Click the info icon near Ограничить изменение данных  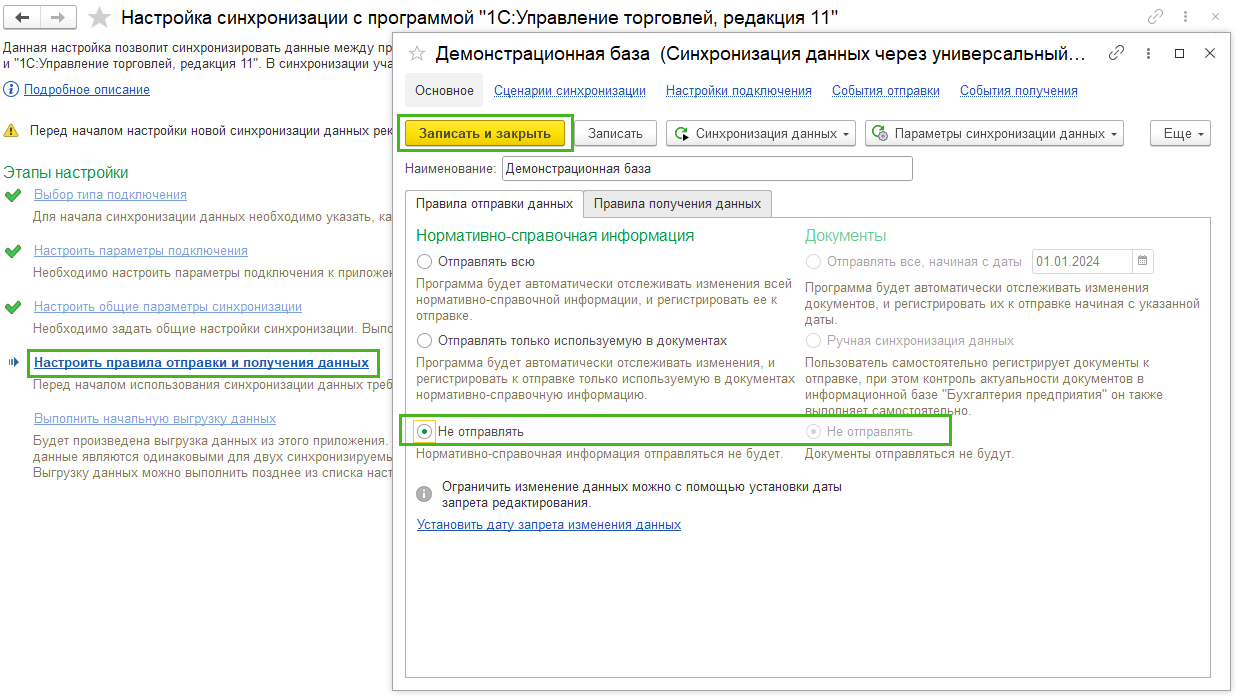click(x=425, y=494)
